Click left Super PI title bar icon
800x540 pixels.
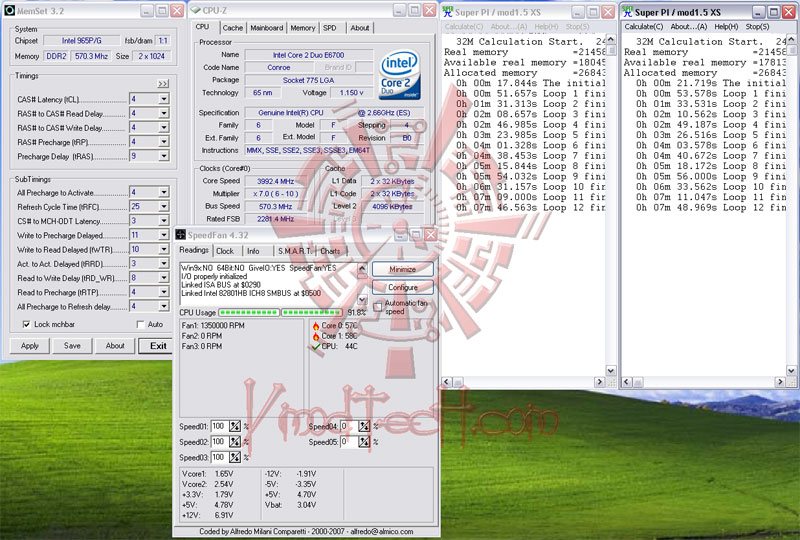point(447,11)
